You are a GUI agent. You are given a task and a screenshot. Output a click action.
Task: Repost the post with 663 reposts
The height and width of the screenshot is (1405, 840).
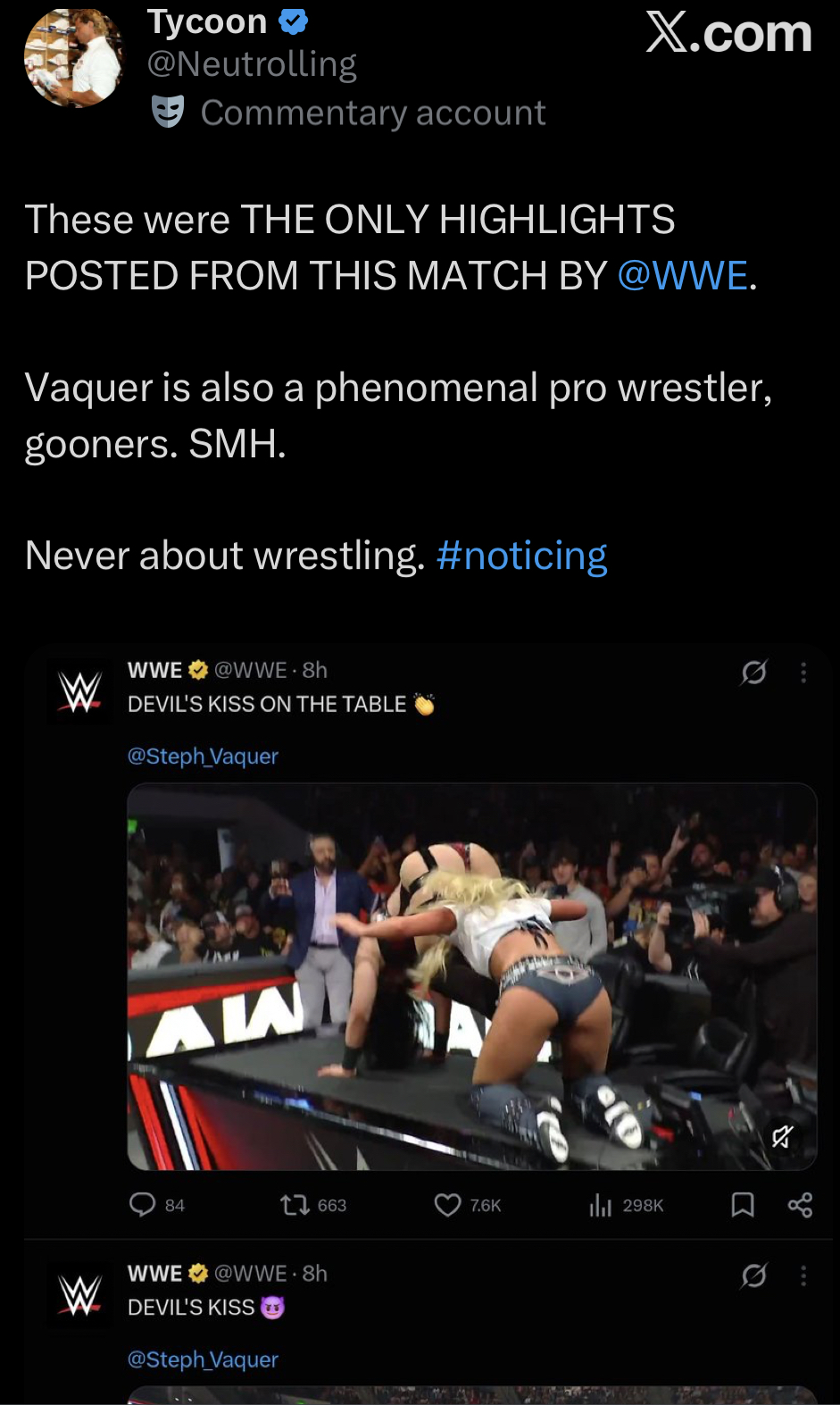pyautogui.click(x=312, y=1205)
